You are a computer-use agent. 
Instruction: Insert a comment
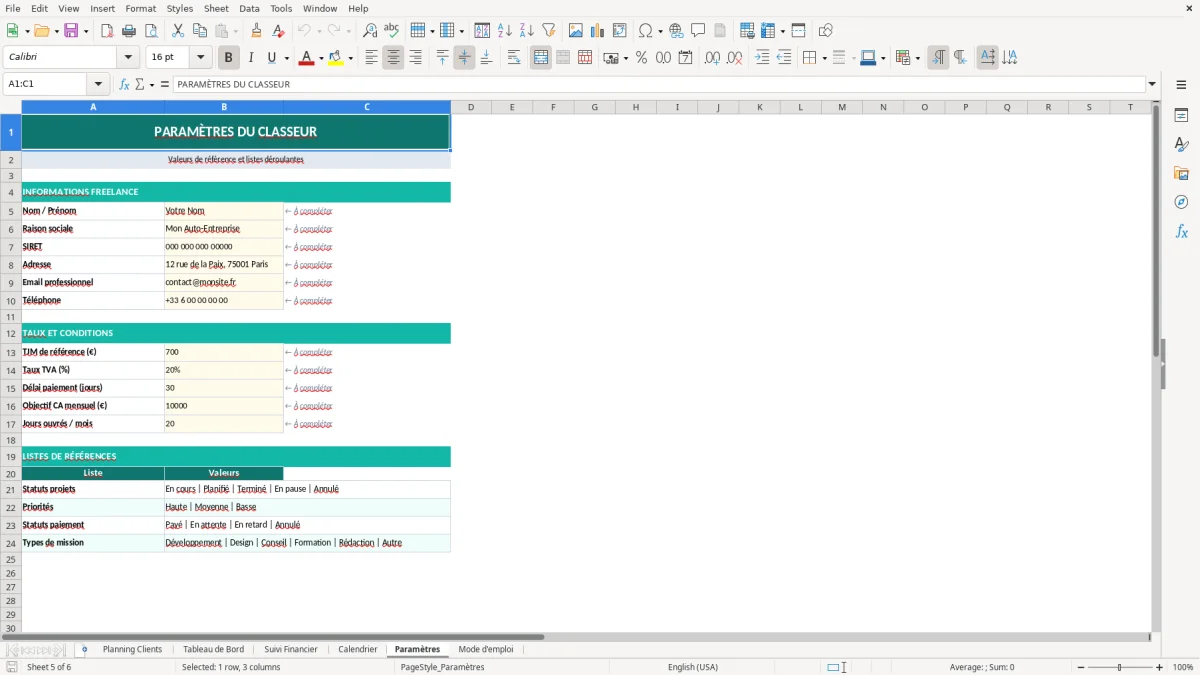tap(698, 31)
